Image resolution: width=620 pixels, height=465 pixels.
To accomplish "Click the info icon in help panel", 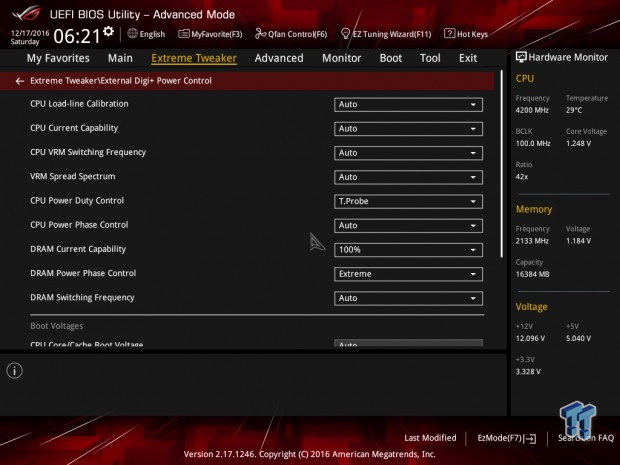I will pyautogui.click(x=15, y=370).
